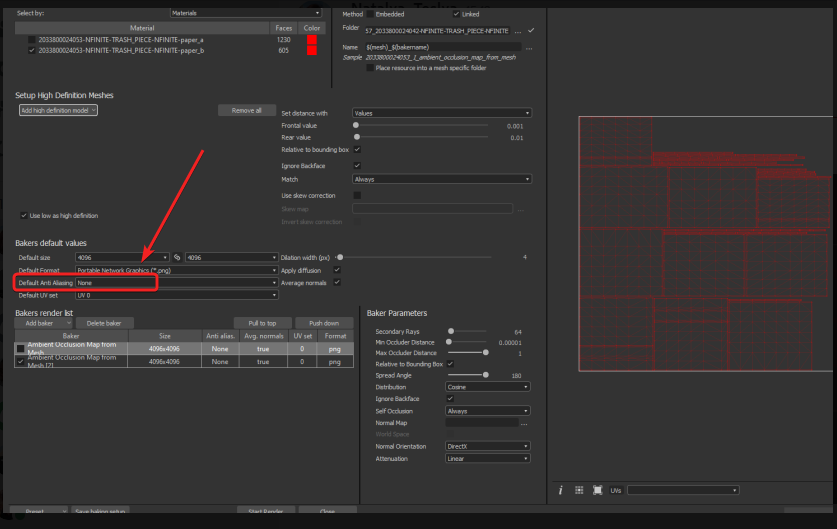Click the Format column header in bakers list

pos(335,336)
